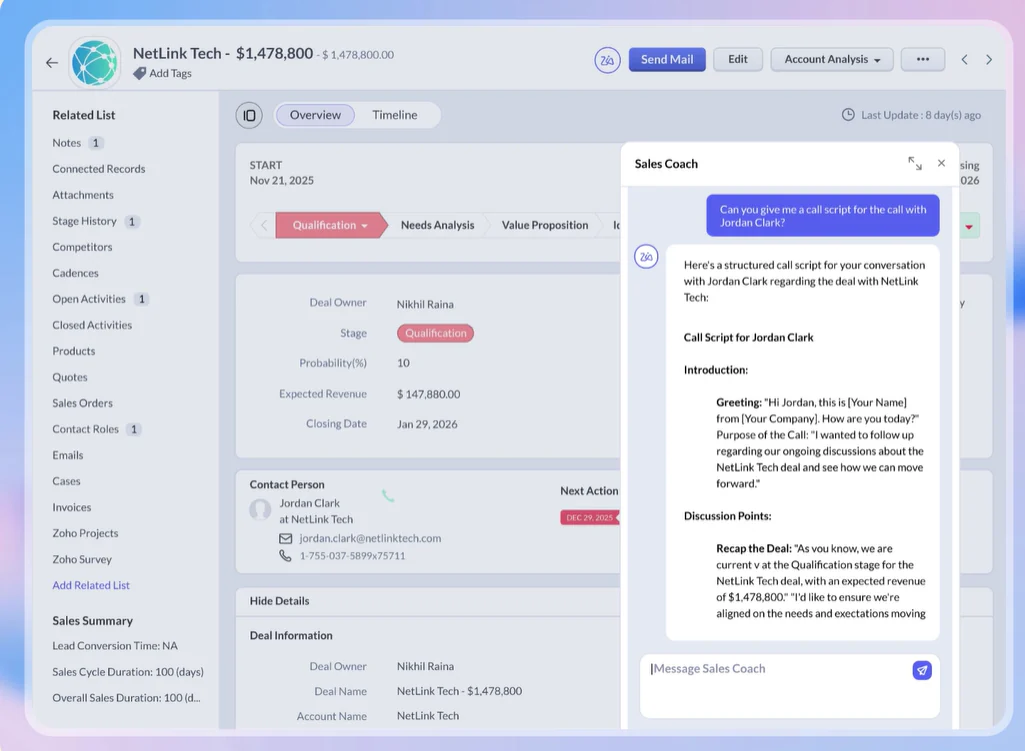This screenshot has height=751, width=1025.
Task: Call Jordan Clark using phone icon
Action: coord(388,496)
